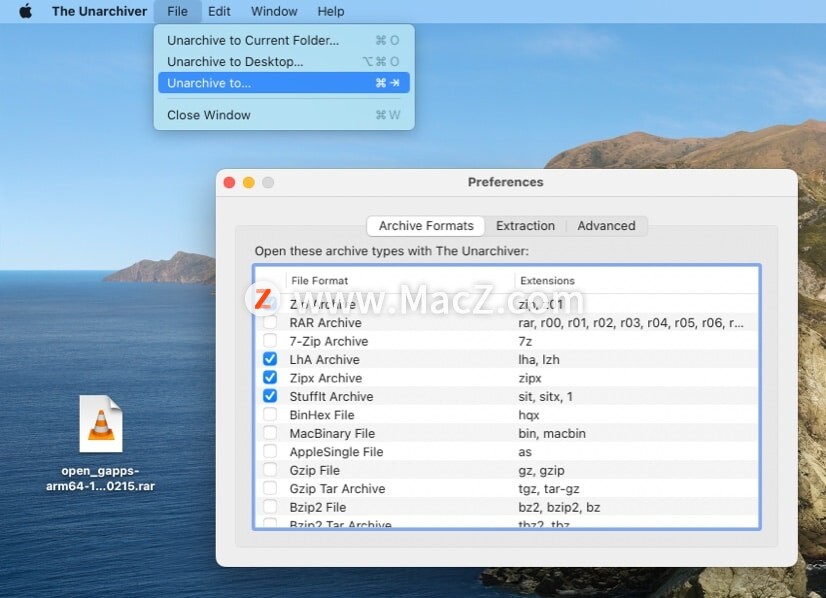Select the MacBinary File row label
This screenshot has height=598, width=826.
tap(332, 433)
